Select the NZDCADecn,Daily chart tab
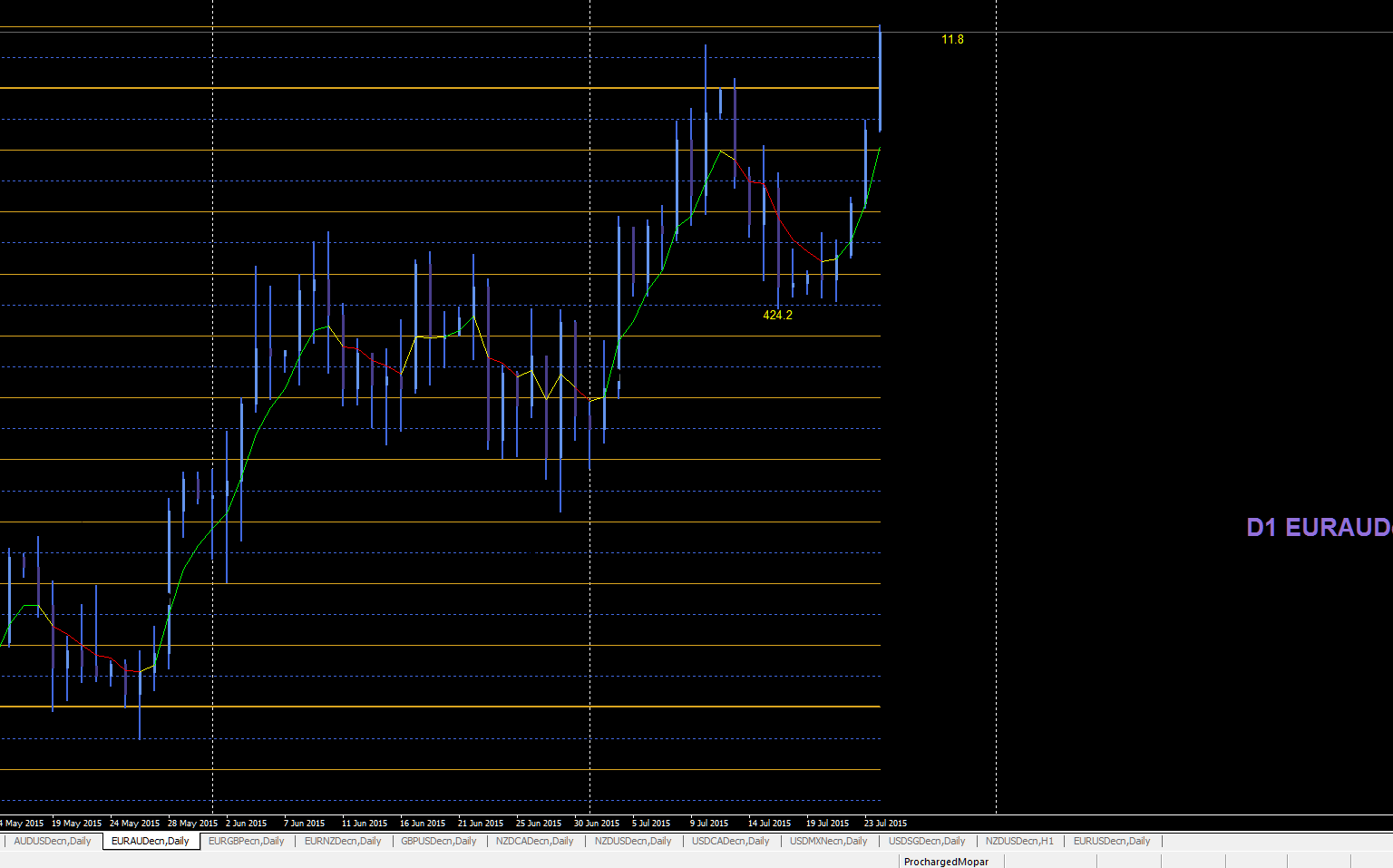1393x868 pixels. click(535, 841)
